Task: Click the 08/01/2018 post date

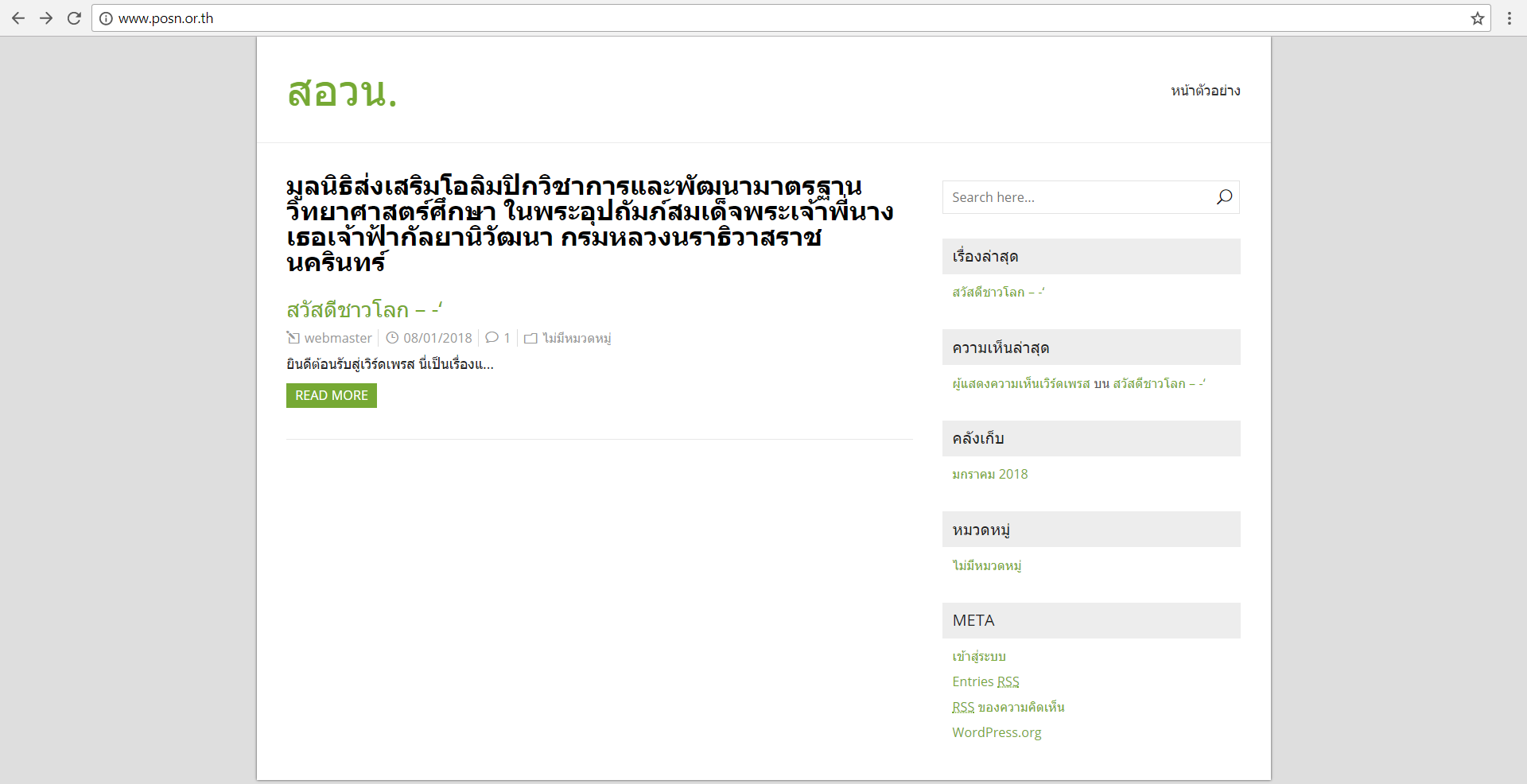Action: pyautogui.click(x=437, y=338)
